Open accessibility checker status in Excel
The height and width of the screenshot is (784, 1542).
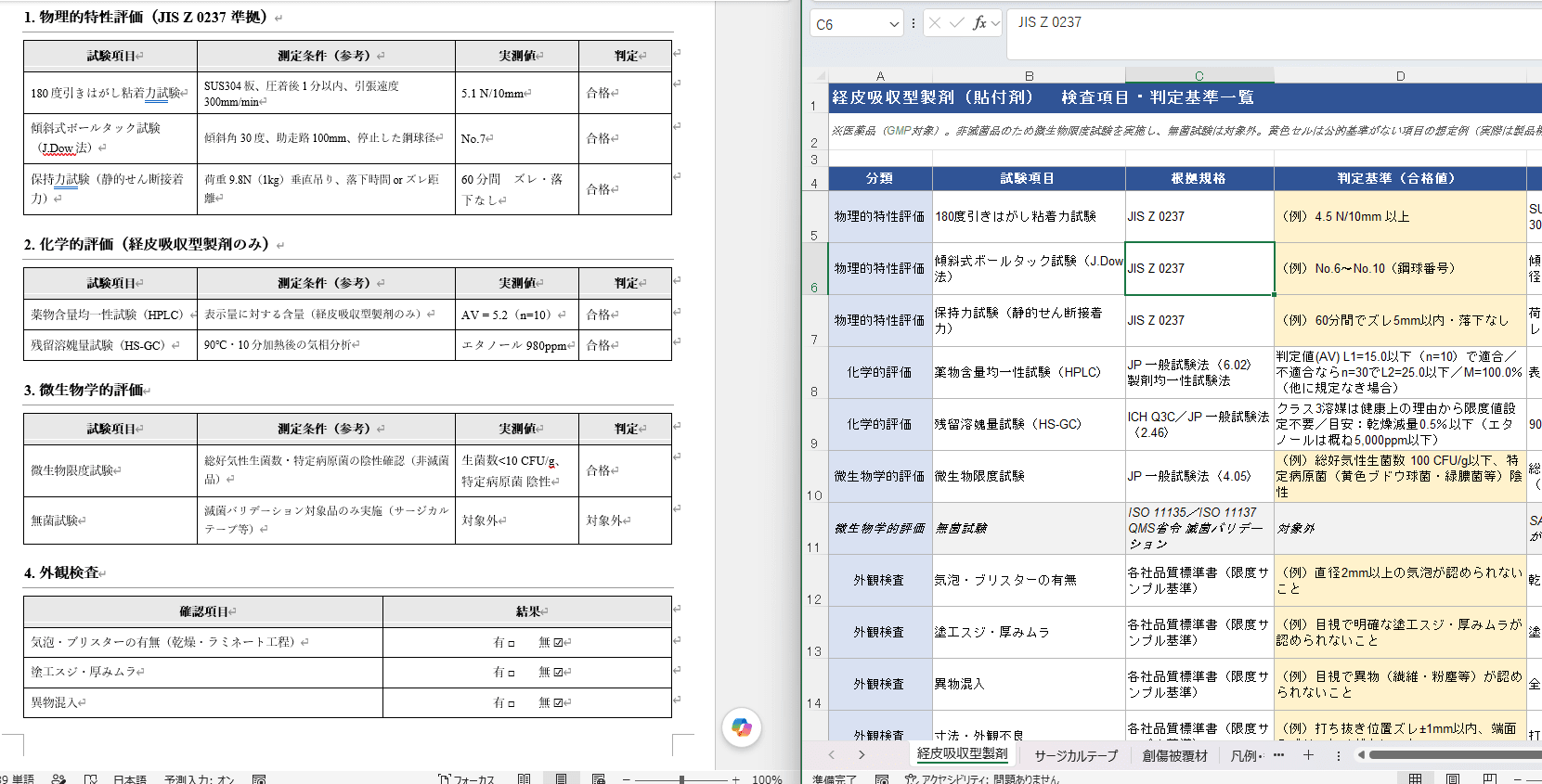[982, 778]
